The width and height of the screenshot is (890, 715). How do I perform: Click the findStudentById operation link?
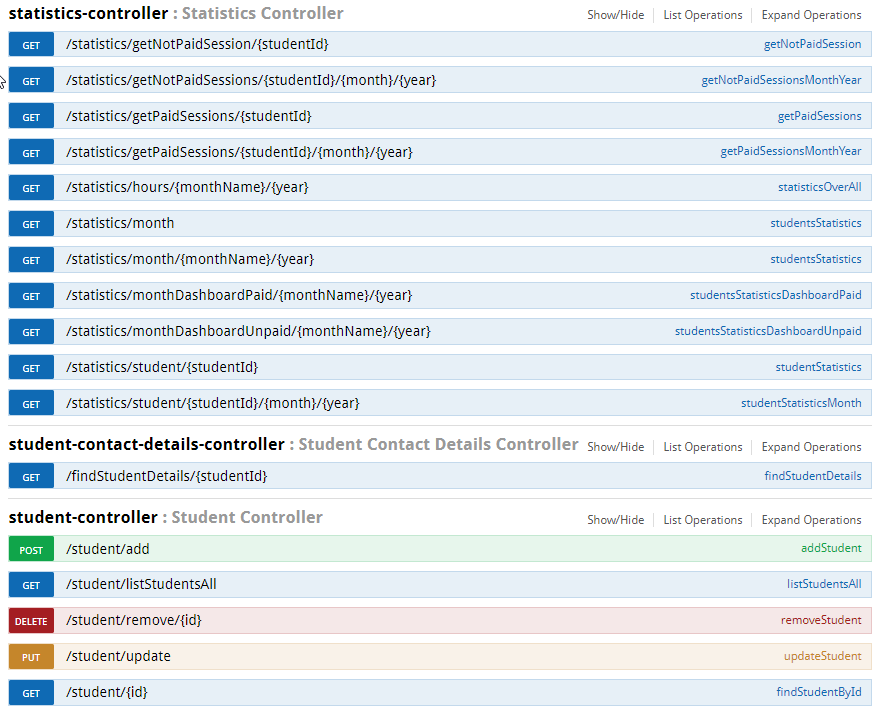pos(818,692)
